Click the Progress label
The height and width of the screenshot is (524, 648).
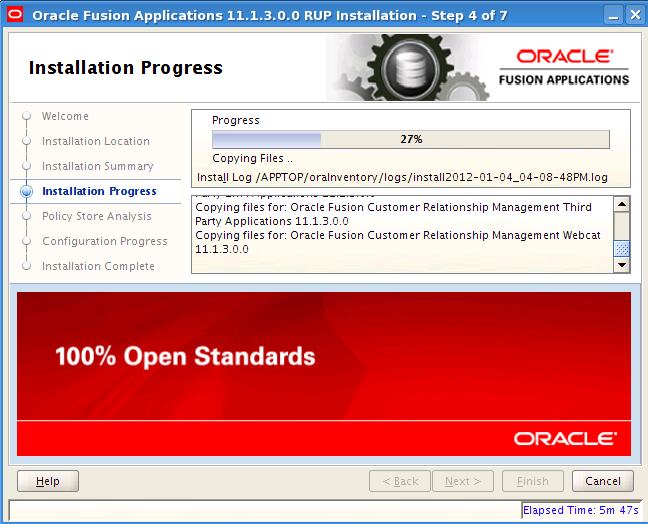click(236, 120)
